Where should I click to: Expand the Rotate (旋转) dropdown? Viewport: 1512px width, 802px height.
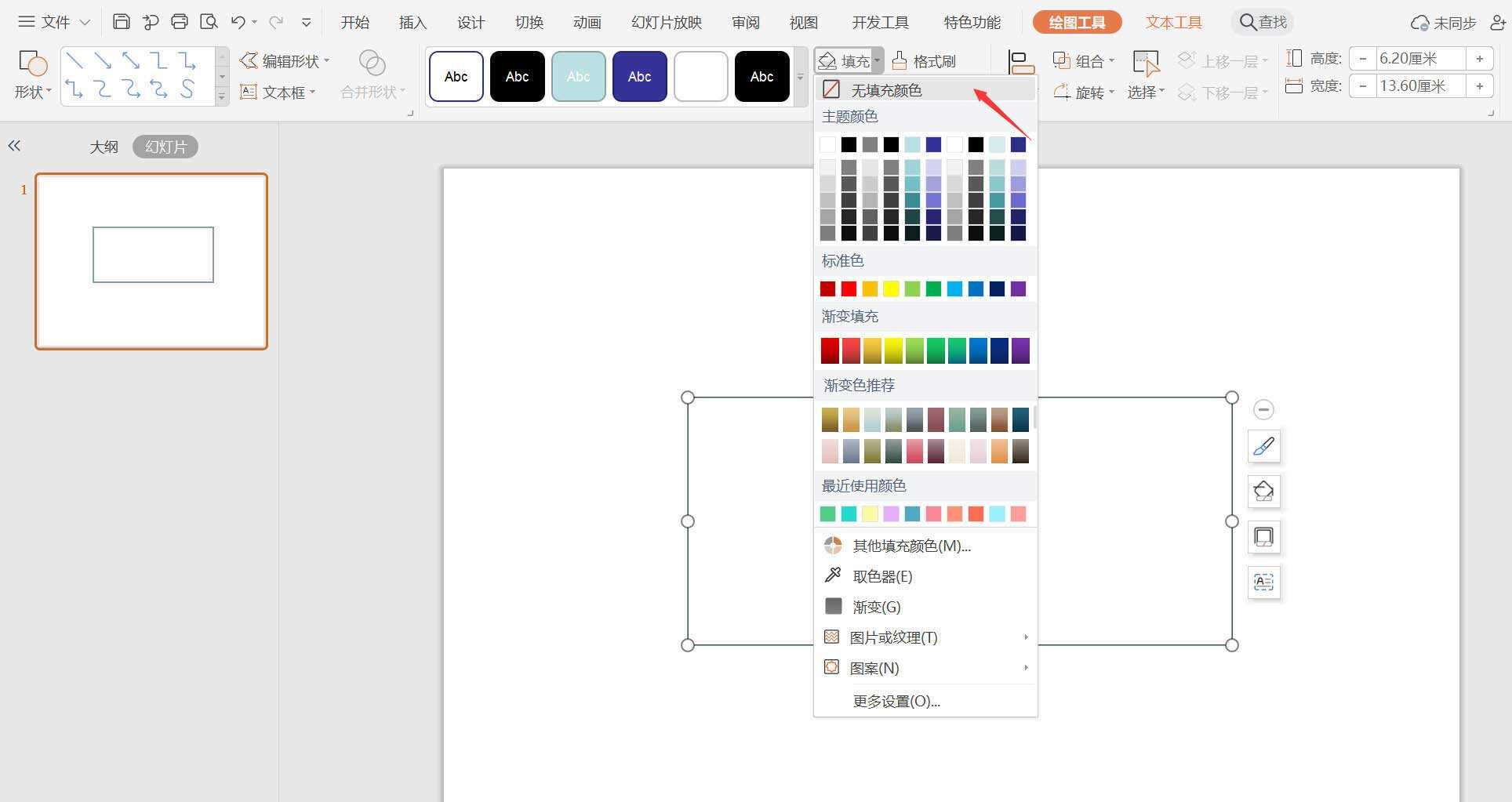(x=1083, y=93)
